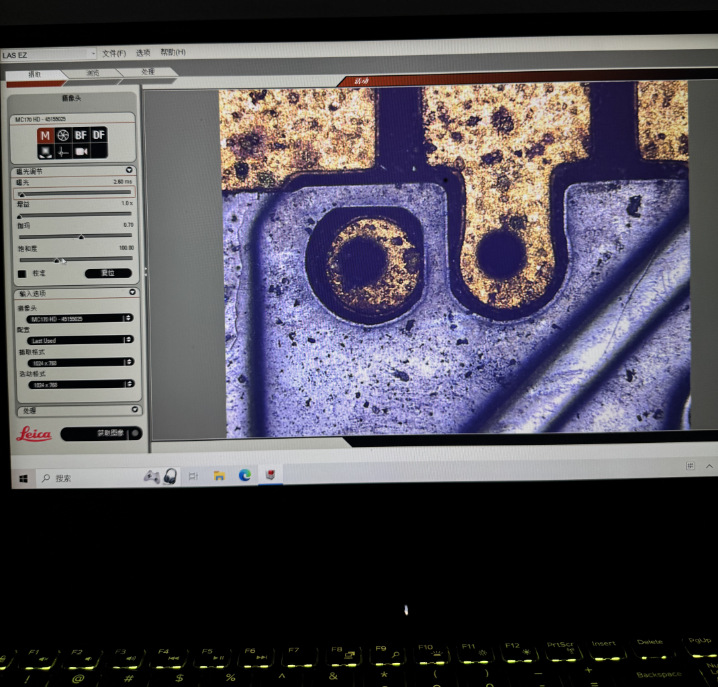Click the exposure time slider track

pyautogui.click(x=74, y=192)
